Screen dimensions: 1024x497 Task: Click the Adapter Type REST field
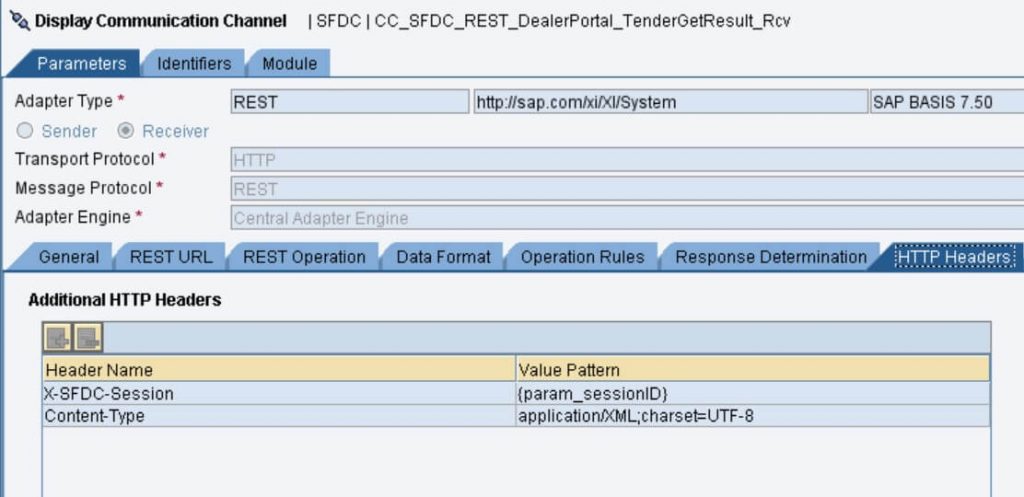pyautogui.click(x=349, y=102)
